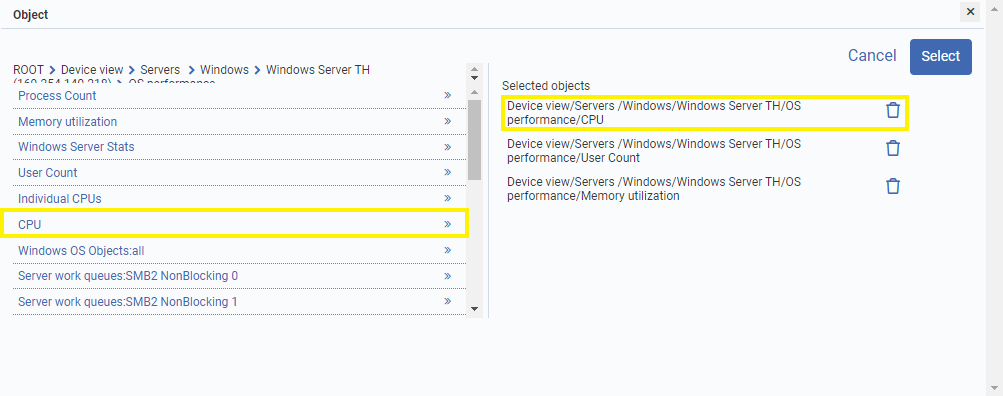Delete the selected CPU object
1003x396 pixels.
point(892,111)
